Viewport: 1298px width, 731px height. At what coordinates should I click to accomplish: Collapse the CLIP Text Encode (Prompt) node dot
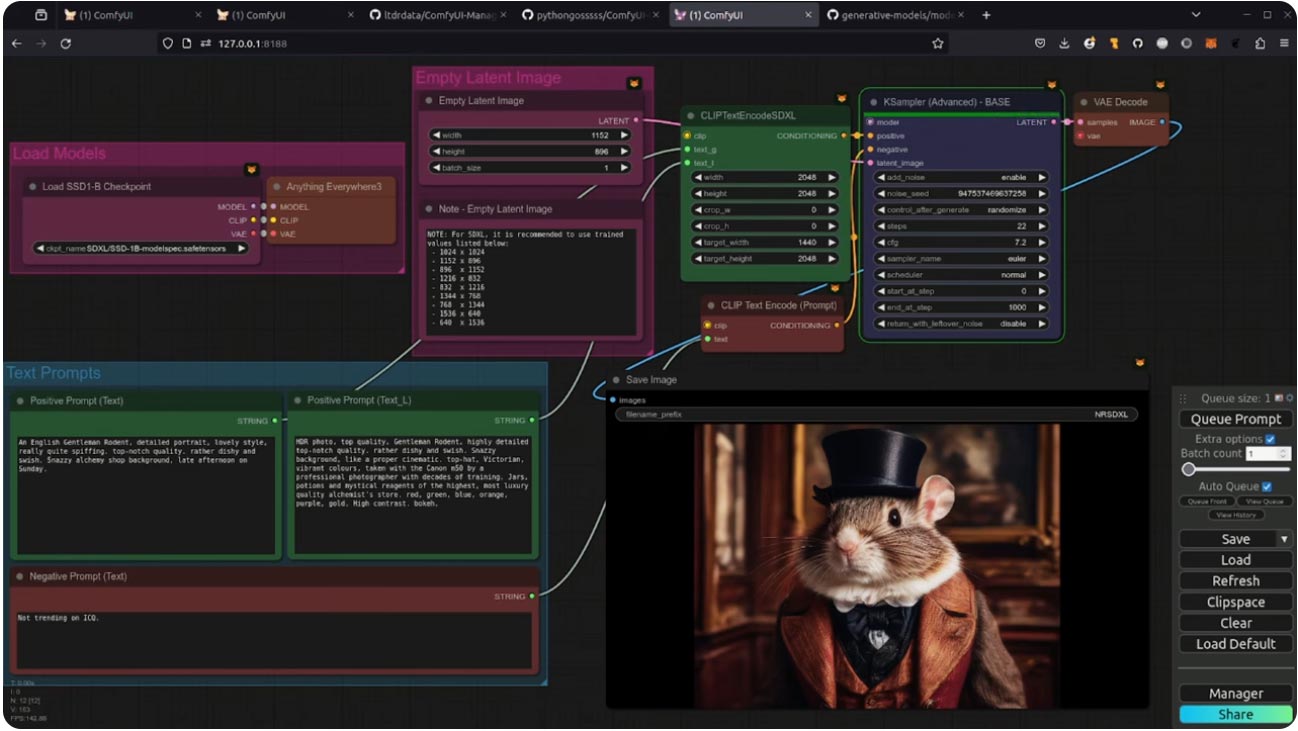tap(711, 306)
